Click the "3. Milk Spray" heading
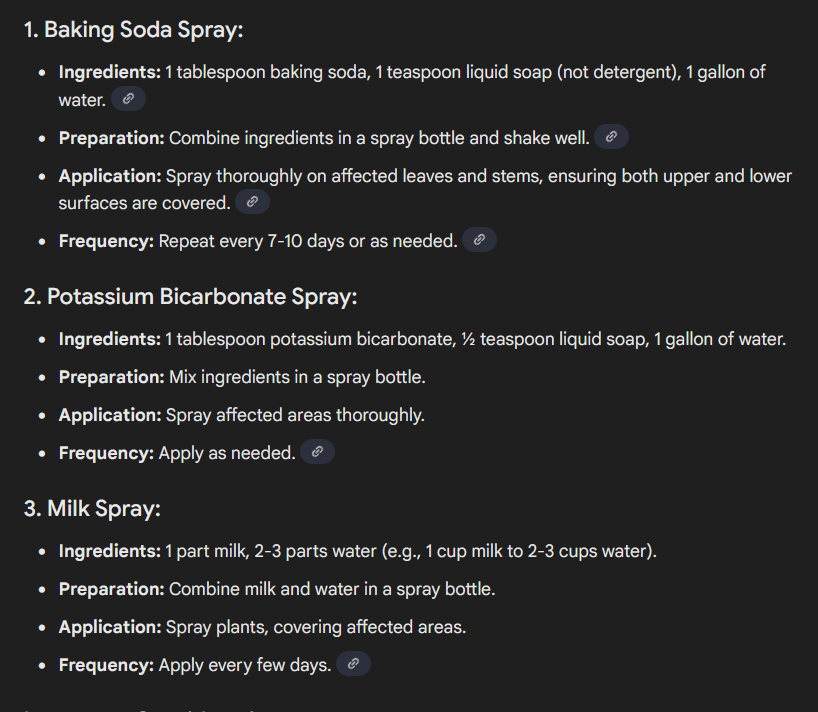 tap(92, 509)
